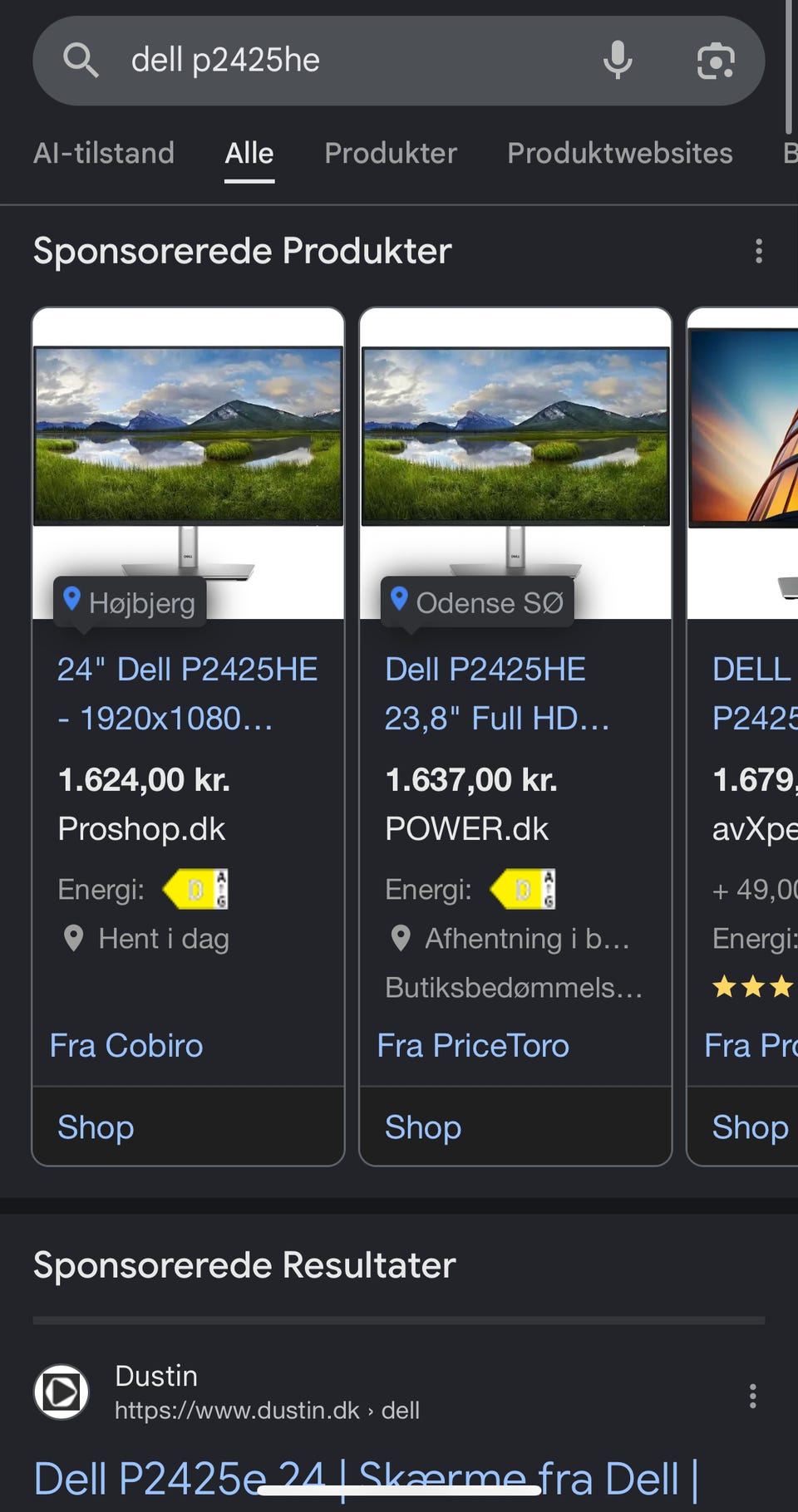The image size is (798, 1512).
Task: Open three-dot options beside the Dustin result
Action: (x=752, y=1396)
